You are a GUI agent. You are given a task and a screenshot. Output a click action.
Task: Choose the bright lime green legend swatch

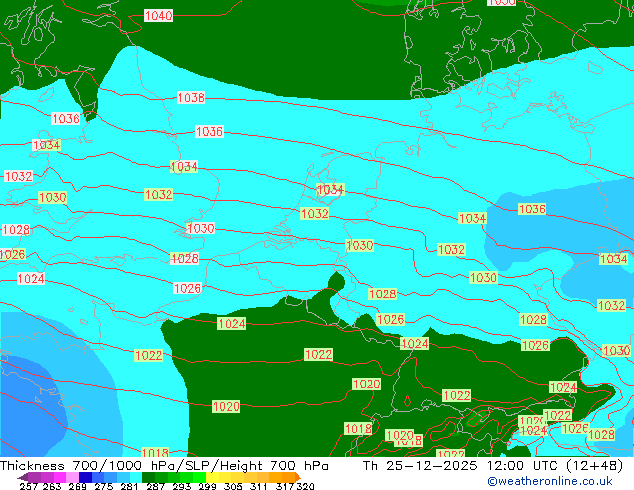(199, 477)
